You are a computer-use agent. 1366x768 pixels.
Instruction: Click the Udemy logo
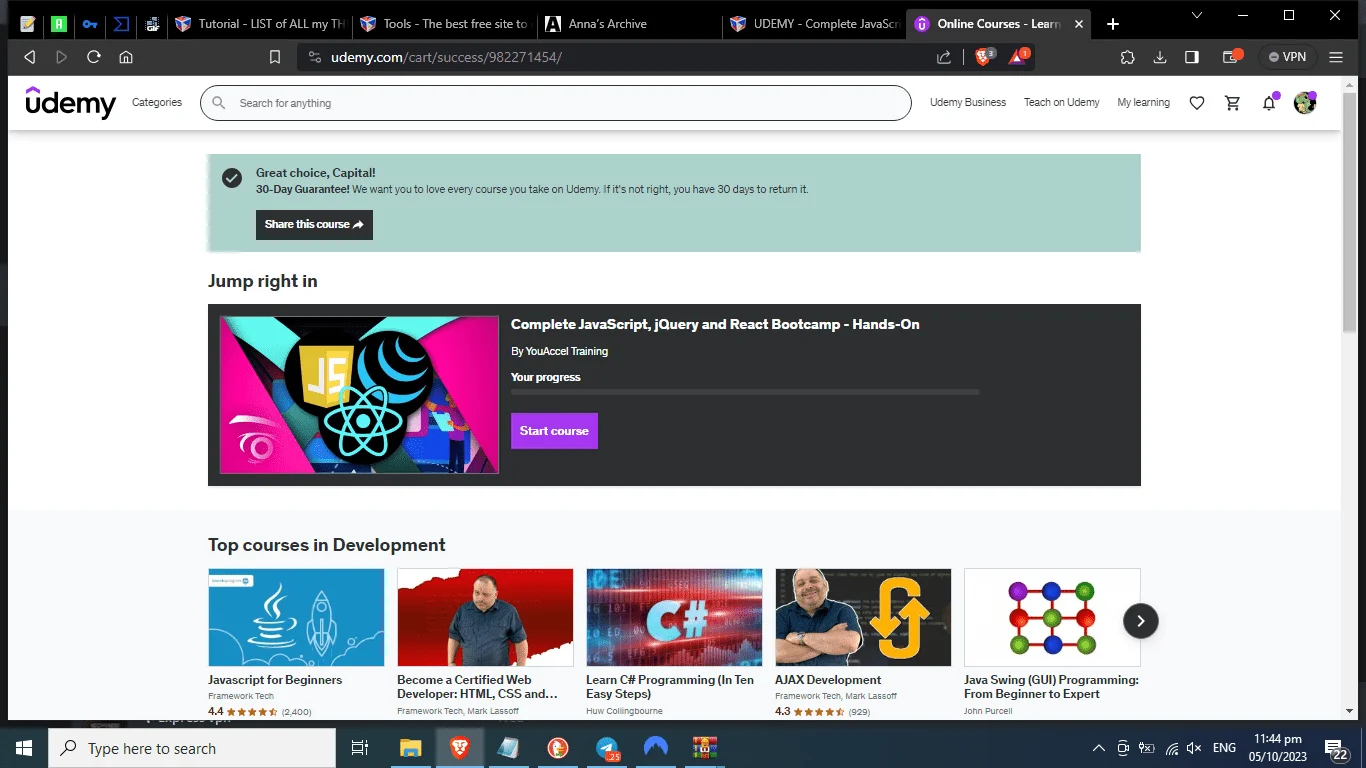[71, 102]
